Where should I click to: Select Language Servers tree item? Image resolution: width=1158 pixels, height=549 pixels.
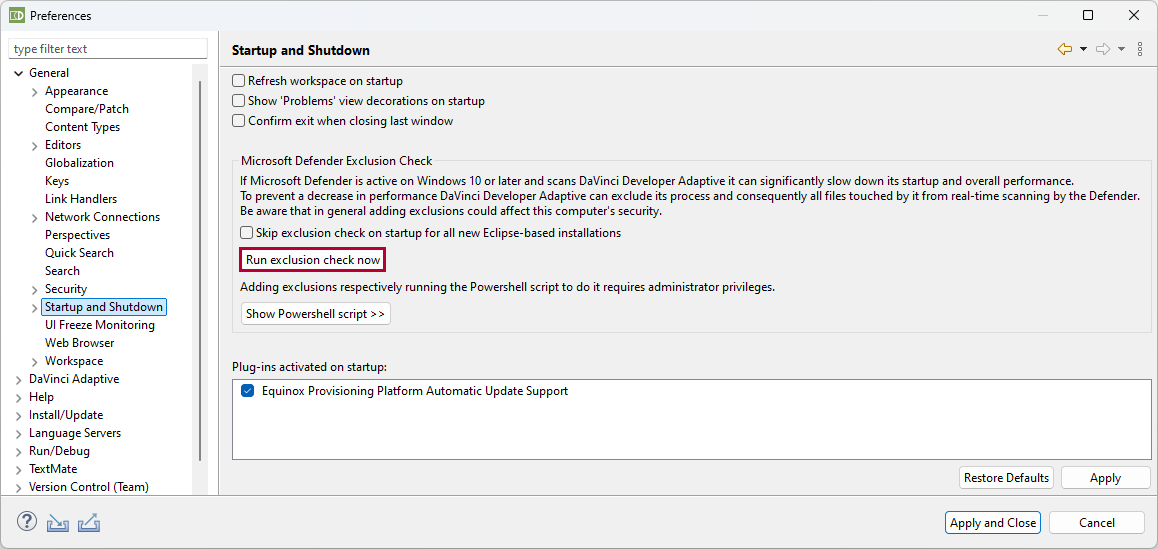point(75,433)
